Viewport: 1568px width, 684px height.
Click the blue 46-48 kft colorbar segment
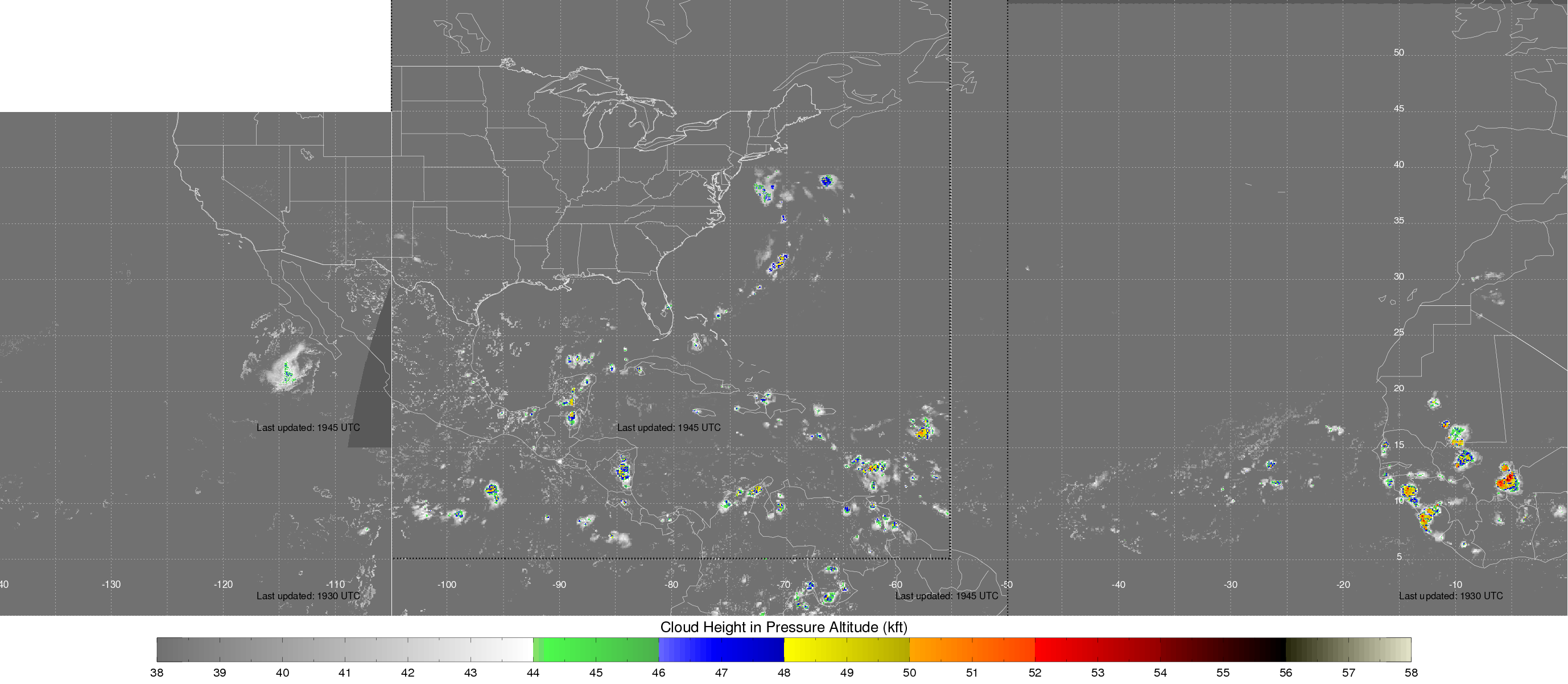tap(721, 649)
